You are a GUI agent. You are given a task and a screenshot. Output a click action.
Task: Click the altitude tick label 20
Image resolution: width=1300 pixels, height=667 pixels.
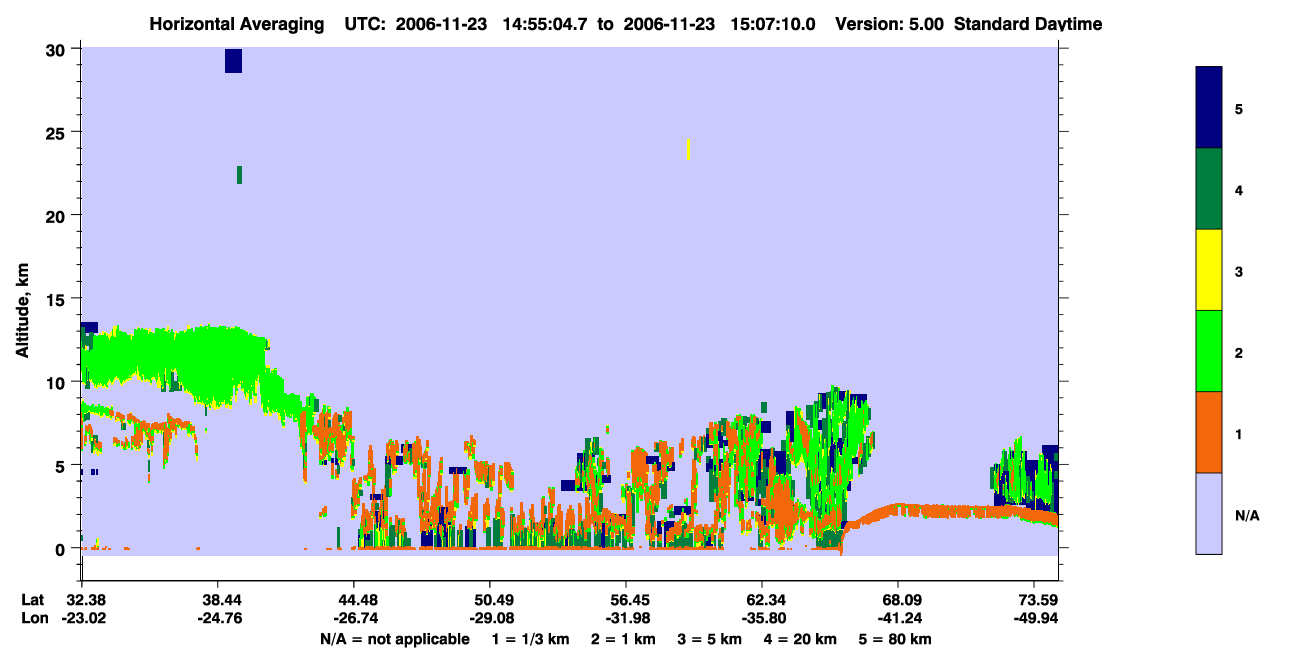point(57,216)
